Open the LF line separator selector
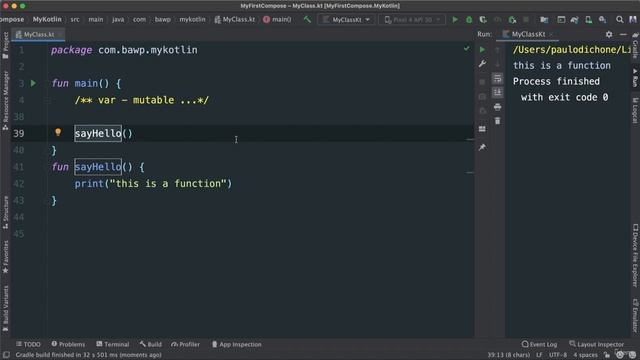Viewport: 640px width, 360px height. pyautogui.click(x=539, y=355)
